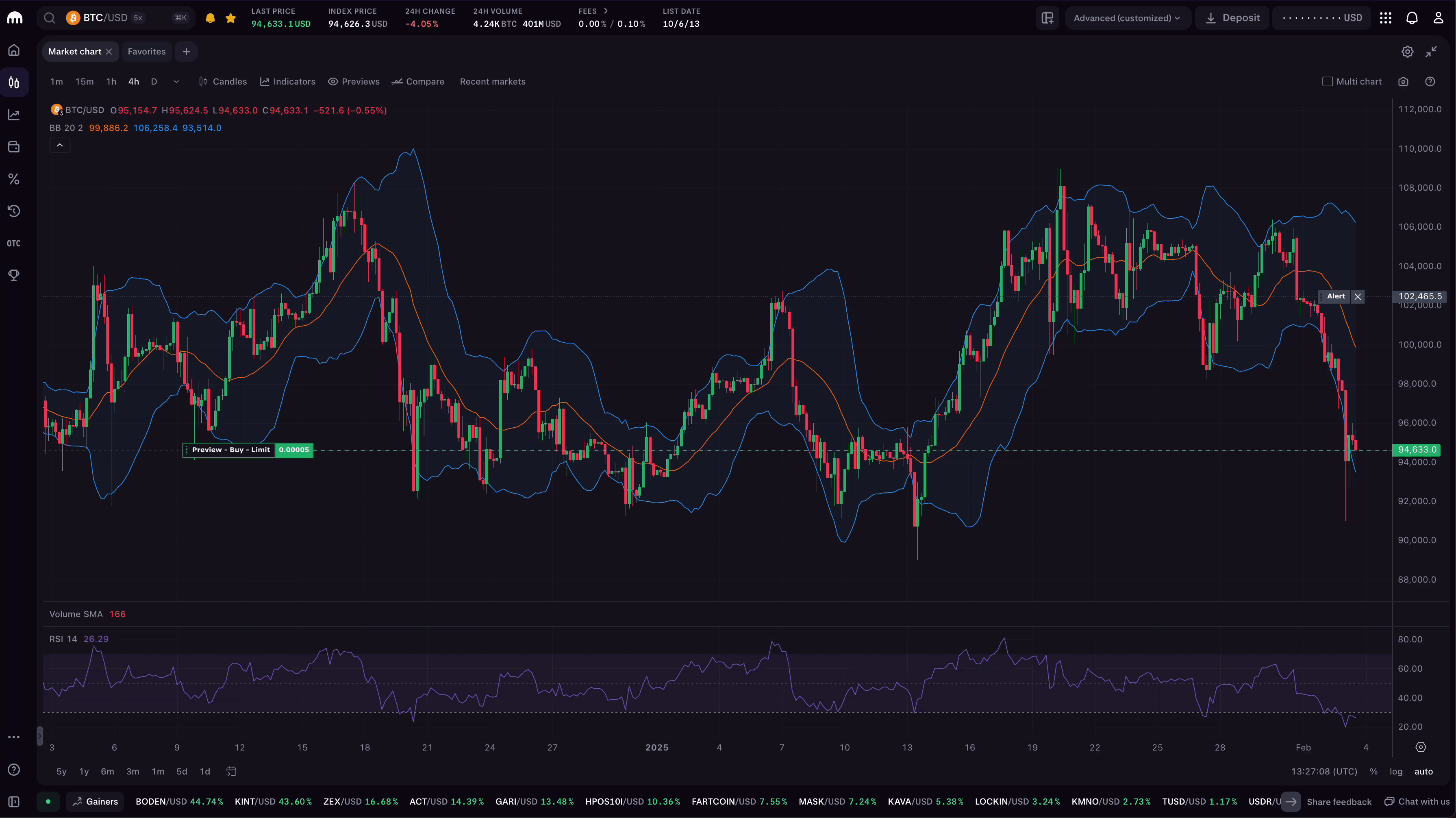Open the History clock sidebar icon
Screen dimensions: 1456x818
[x=14, y=211]
